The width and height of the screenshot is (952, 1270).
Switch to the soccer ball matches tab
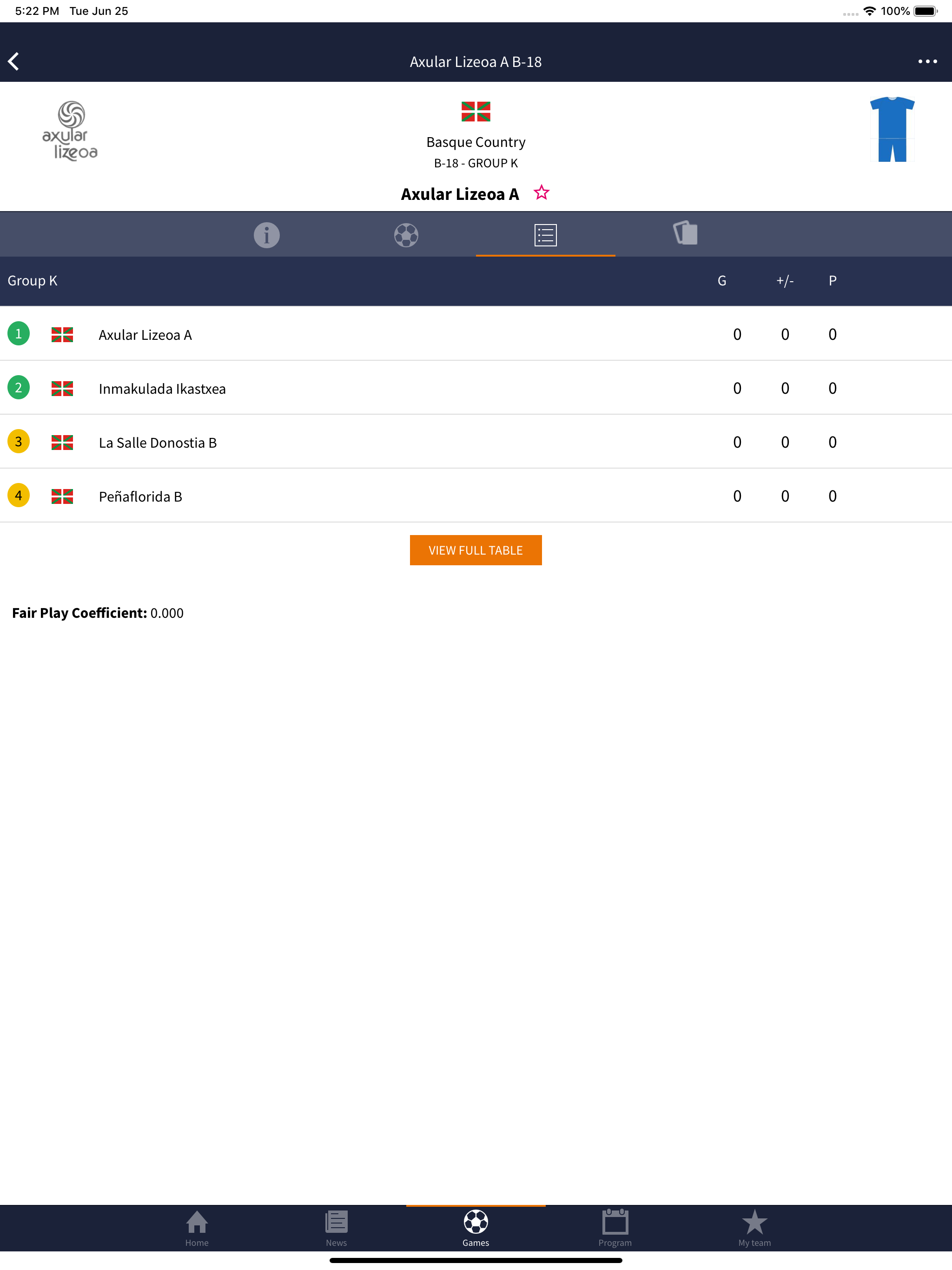406,235
